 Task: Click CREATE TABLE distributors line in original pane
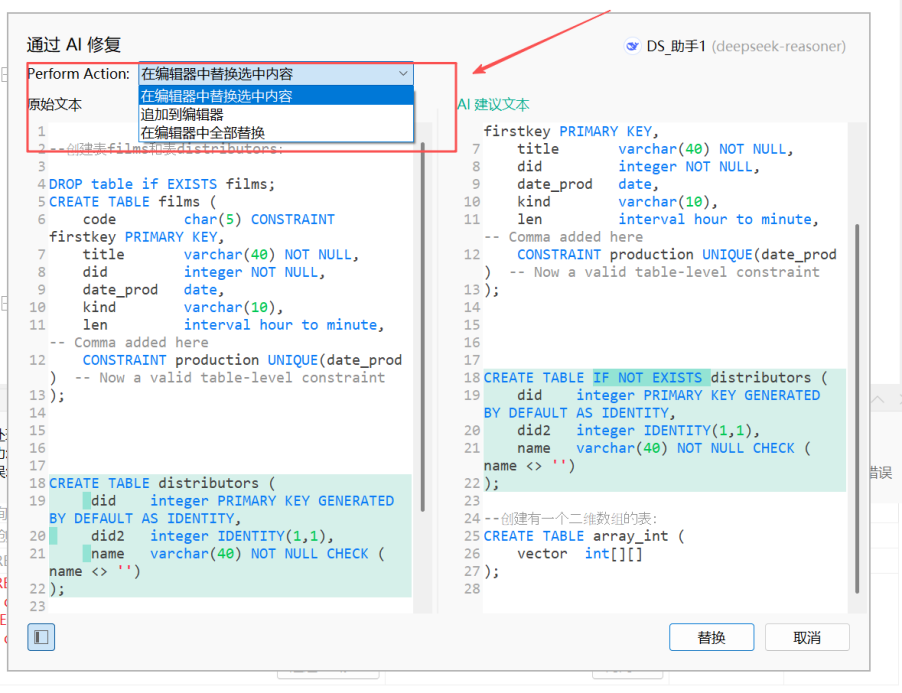coord(161,483)
